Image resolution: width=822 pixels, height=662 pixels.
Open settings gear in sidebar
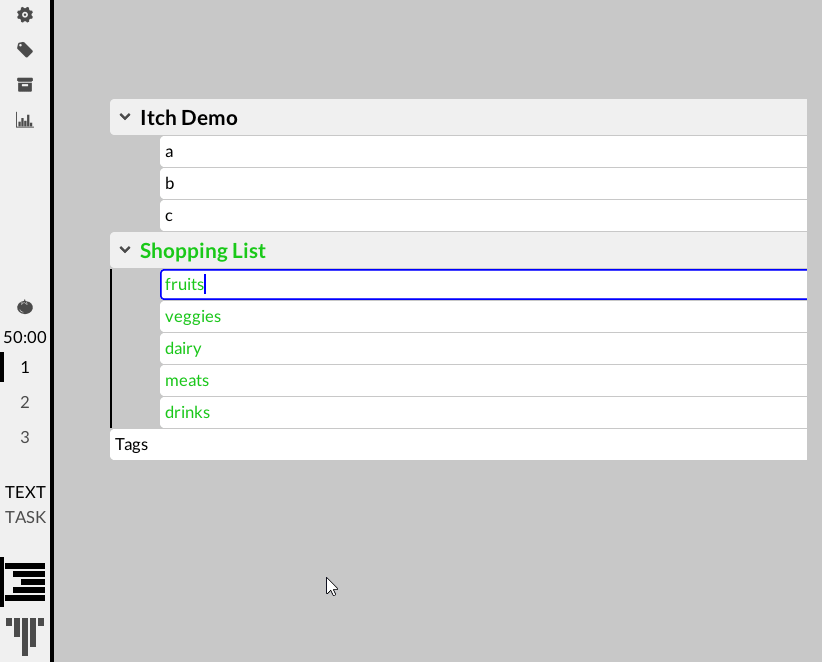25,15
